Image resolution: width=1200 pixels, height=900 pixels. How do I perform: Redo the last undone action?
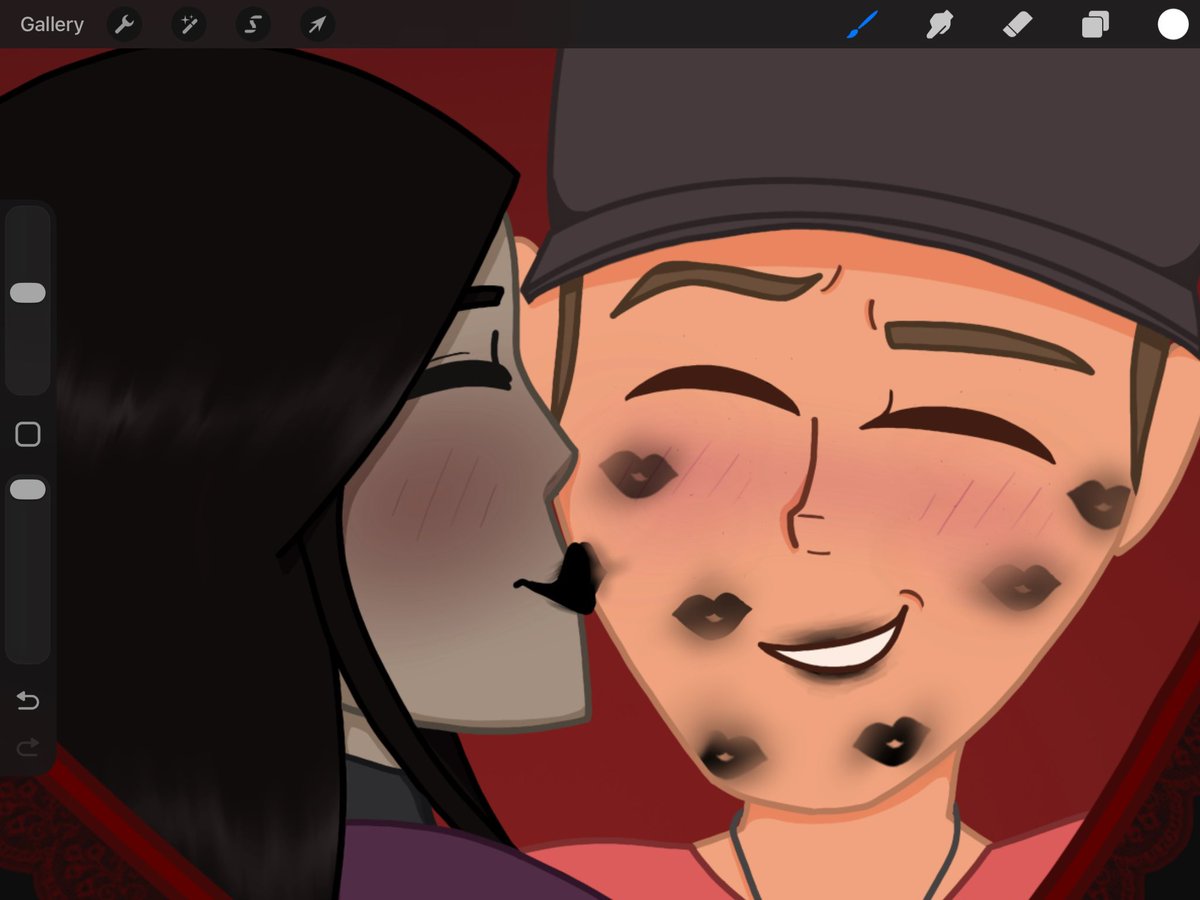[28, 746]
